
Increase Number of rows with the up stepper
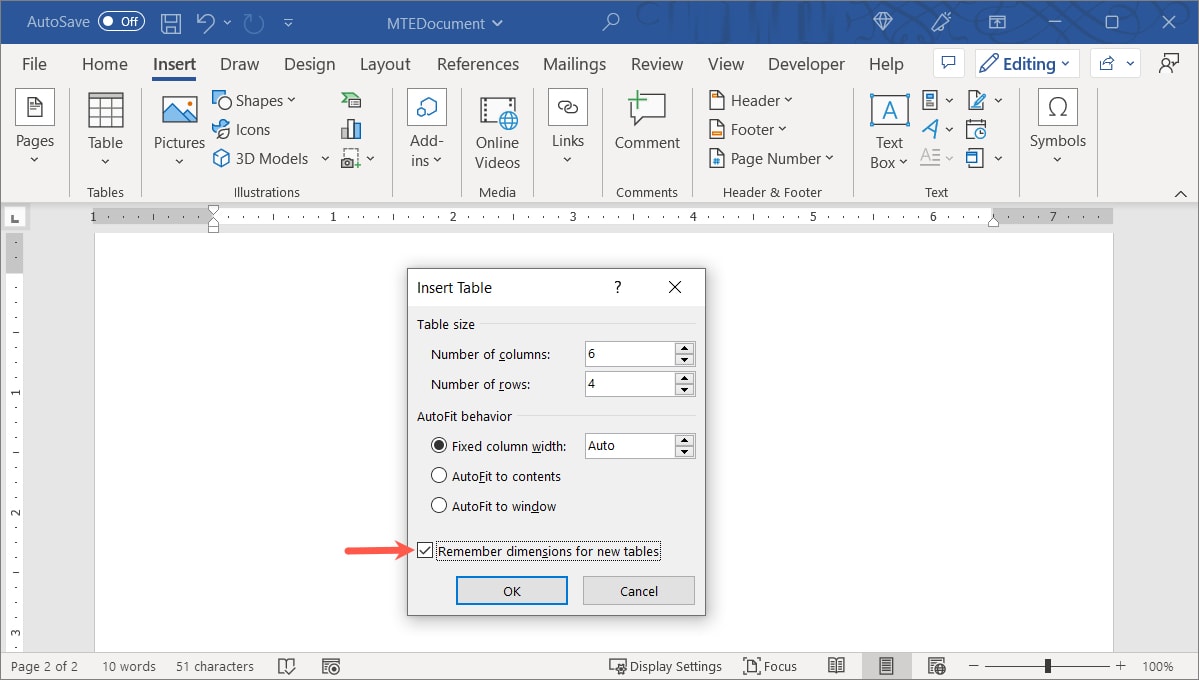coord(684,378)
